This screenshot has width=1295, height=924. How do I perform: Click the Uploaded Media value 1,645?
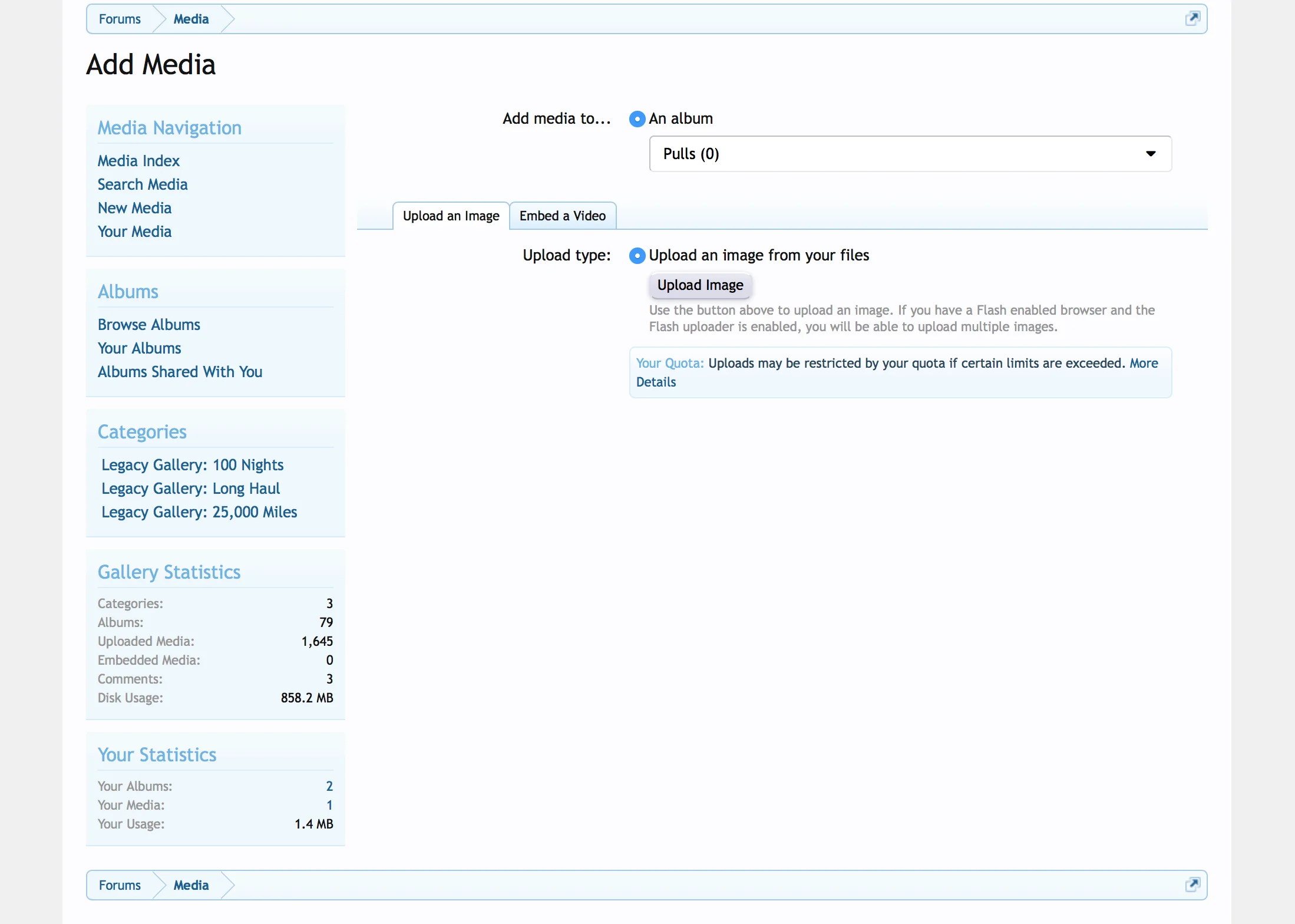click(x=317, y=641)
